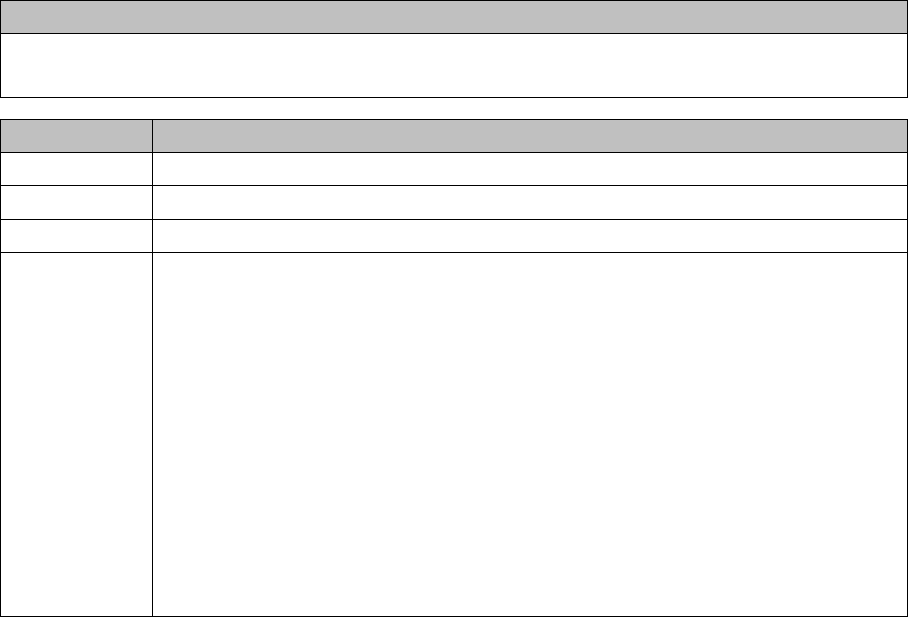This screenshot has width=908, height=617.
Task: Click the third white row's narrow left cell
Action: tap(76, 236)
